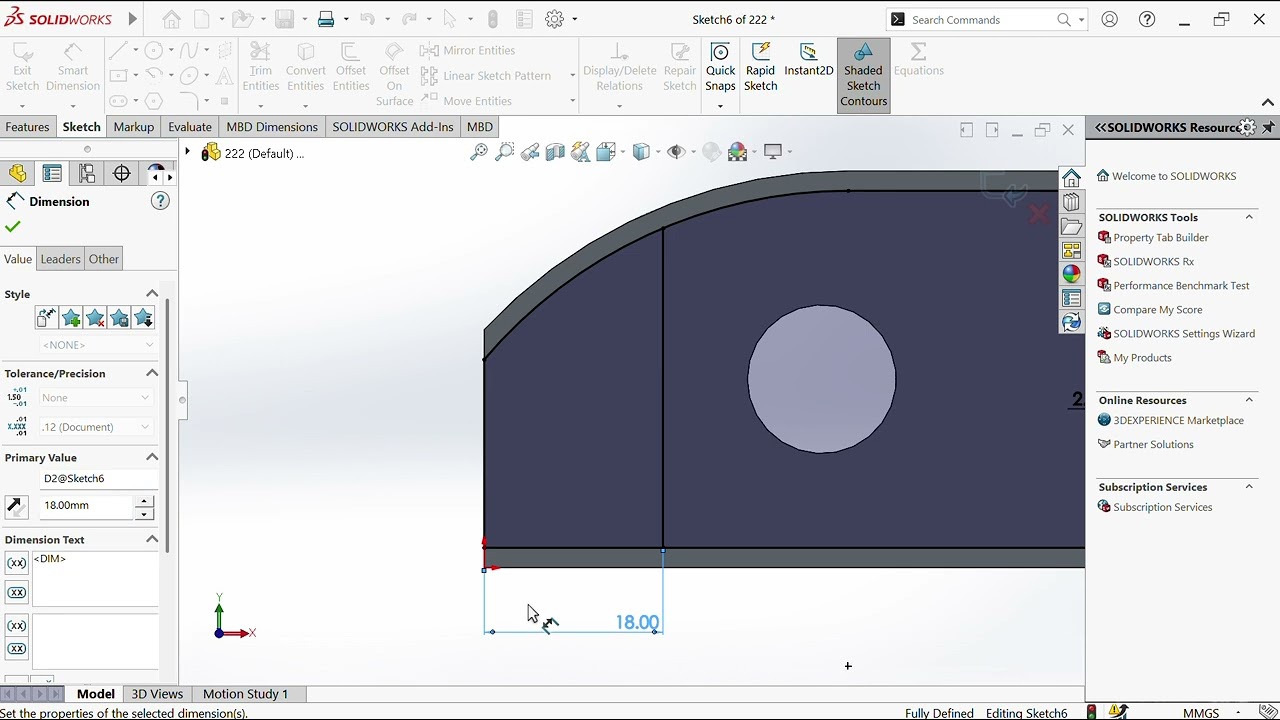Click the Zoom to Fit icon

coord(479,152)
